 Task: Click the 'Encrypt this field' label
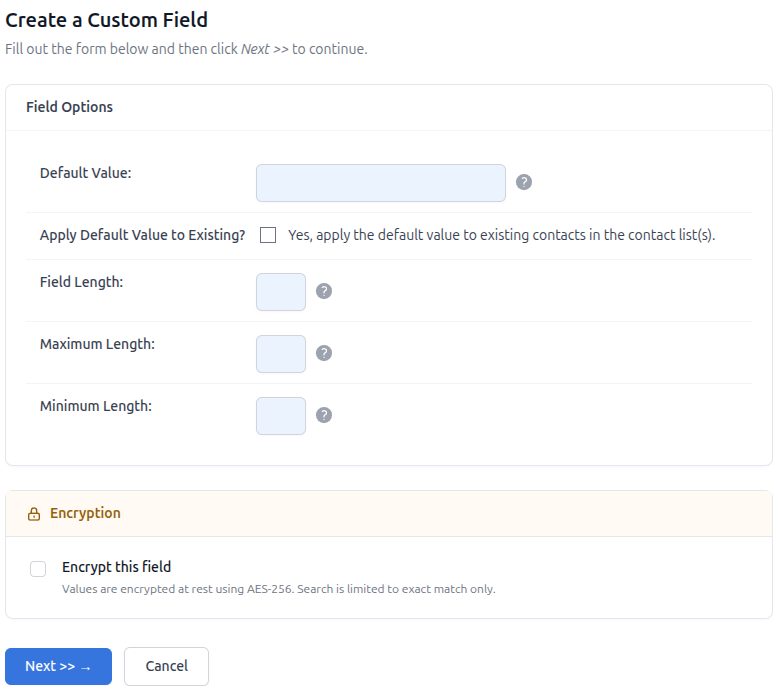pyautogui.click(x=116, y=567)
